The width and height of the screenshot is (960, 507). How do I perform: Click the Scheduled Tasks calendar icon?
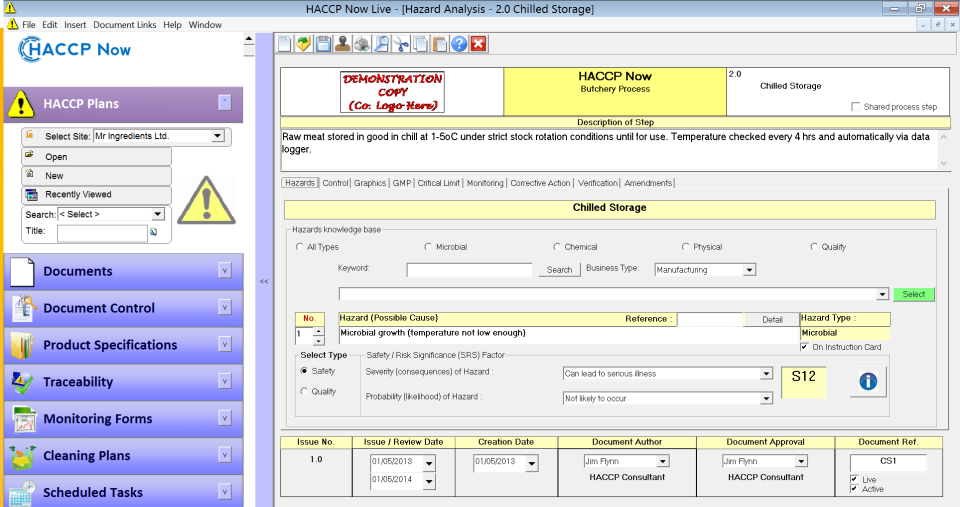pyautogui.click(x=22, y=494)
